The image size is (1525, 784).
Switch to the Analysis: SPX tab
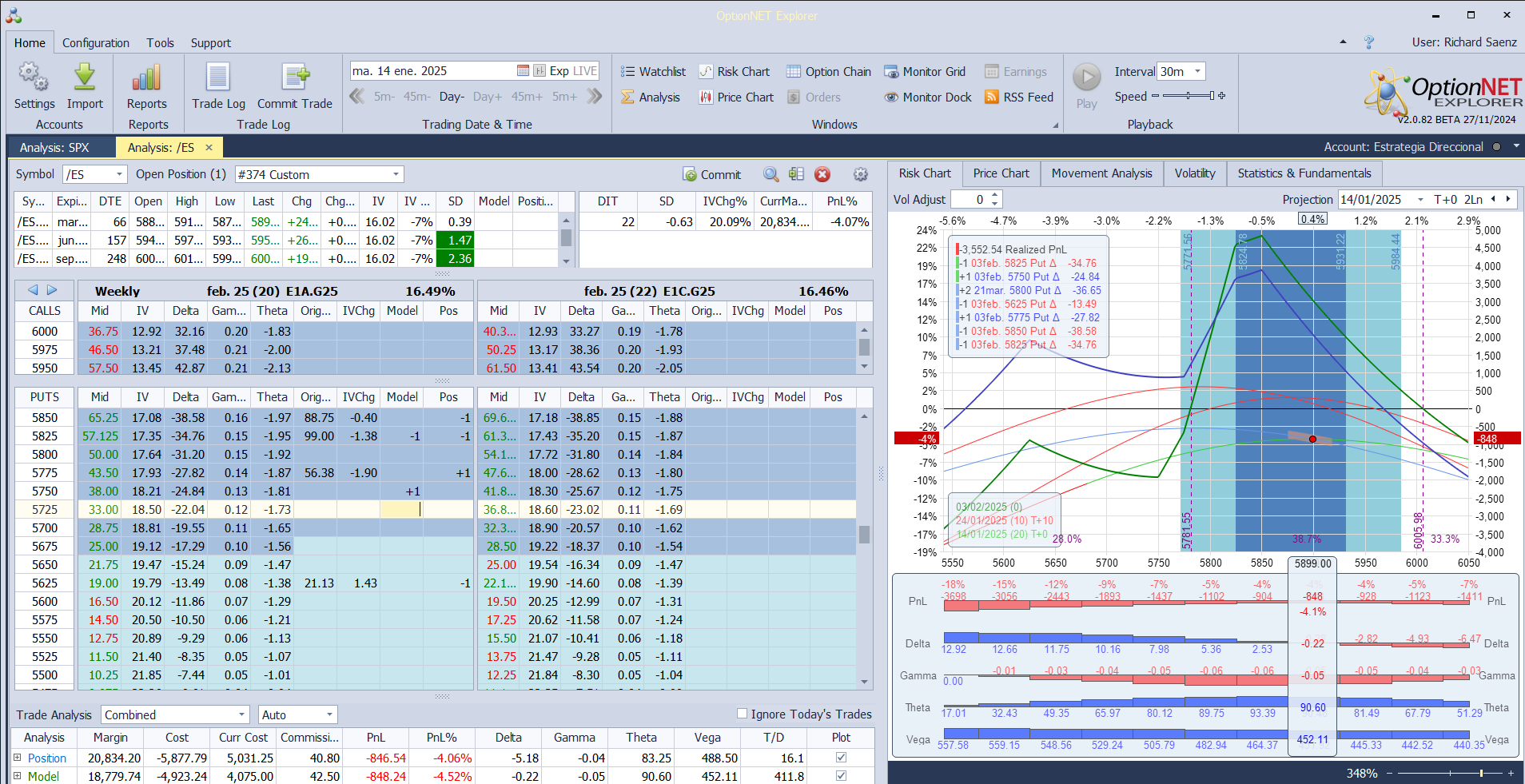click(54, 148)
